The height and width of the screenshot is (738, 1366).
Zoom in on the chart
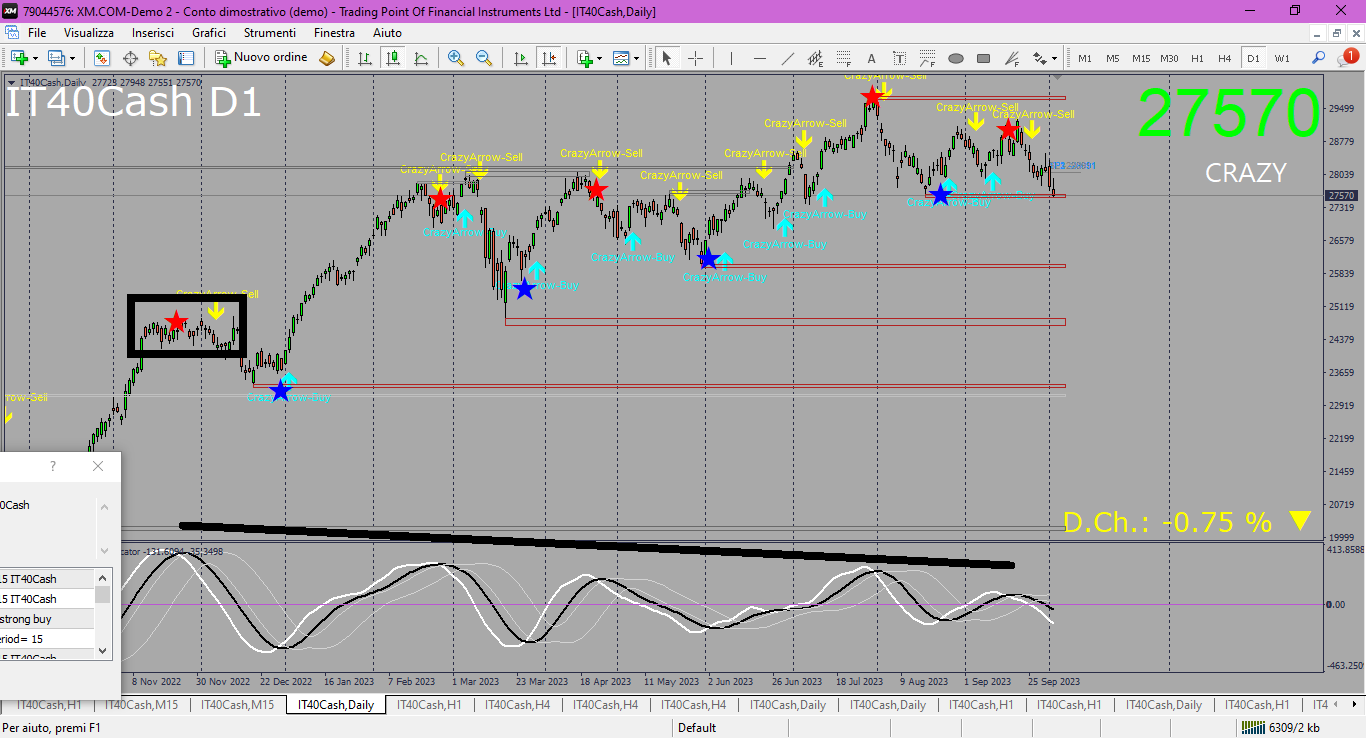tap(456, 58)
